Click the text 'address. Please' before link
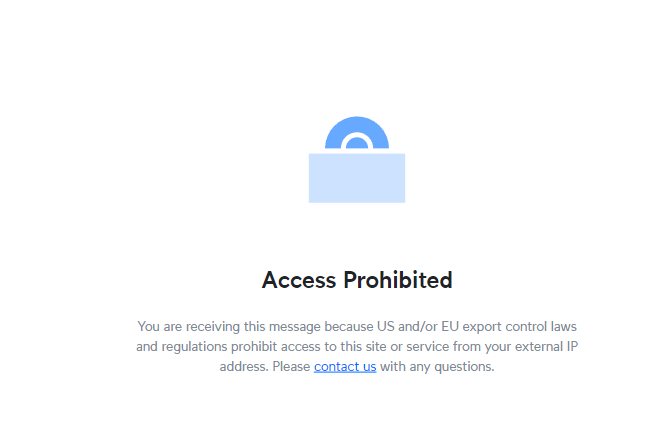 pyautogui.click(x=265, y=366)
